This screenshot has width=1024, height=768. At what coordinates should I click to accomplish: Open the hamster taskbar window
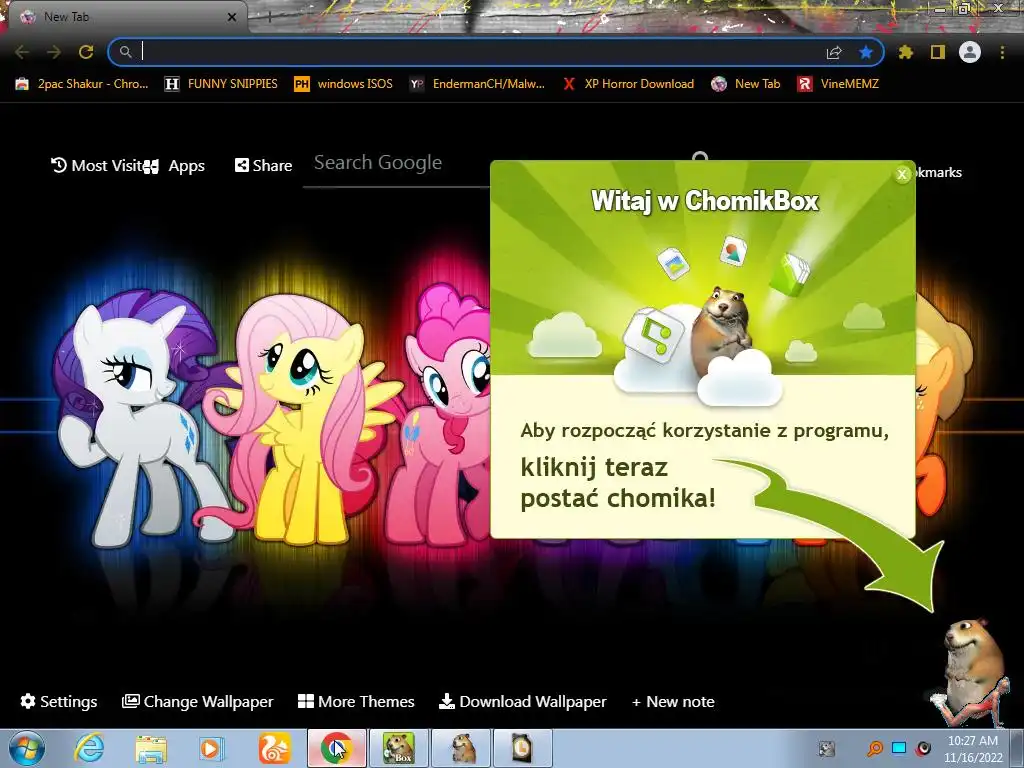click(x=461, y=748)
